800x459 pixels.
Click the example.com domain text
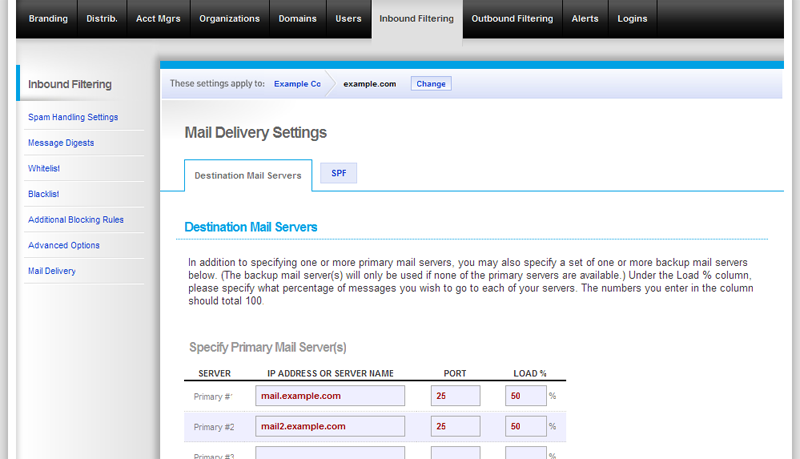pyautogui.click(x=369, y=84)
